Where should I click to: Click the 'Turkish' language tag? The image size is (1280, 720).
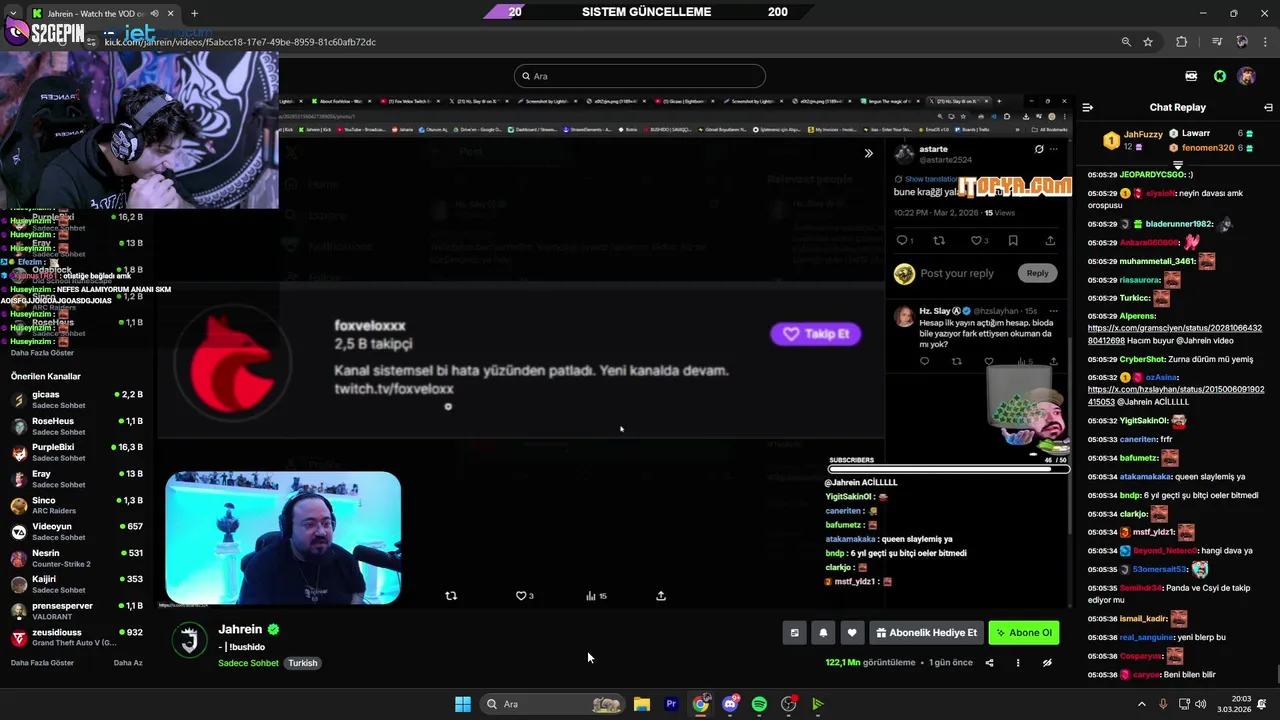coord(302,663)
